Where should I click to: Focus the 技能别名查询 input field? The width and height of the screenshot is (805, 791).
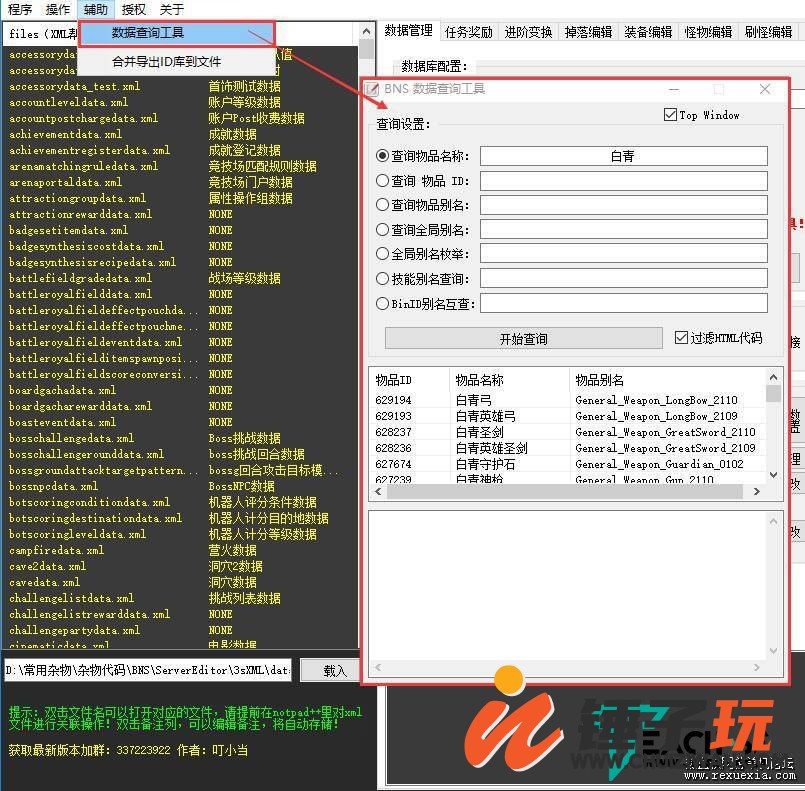(x=623, y=278)
